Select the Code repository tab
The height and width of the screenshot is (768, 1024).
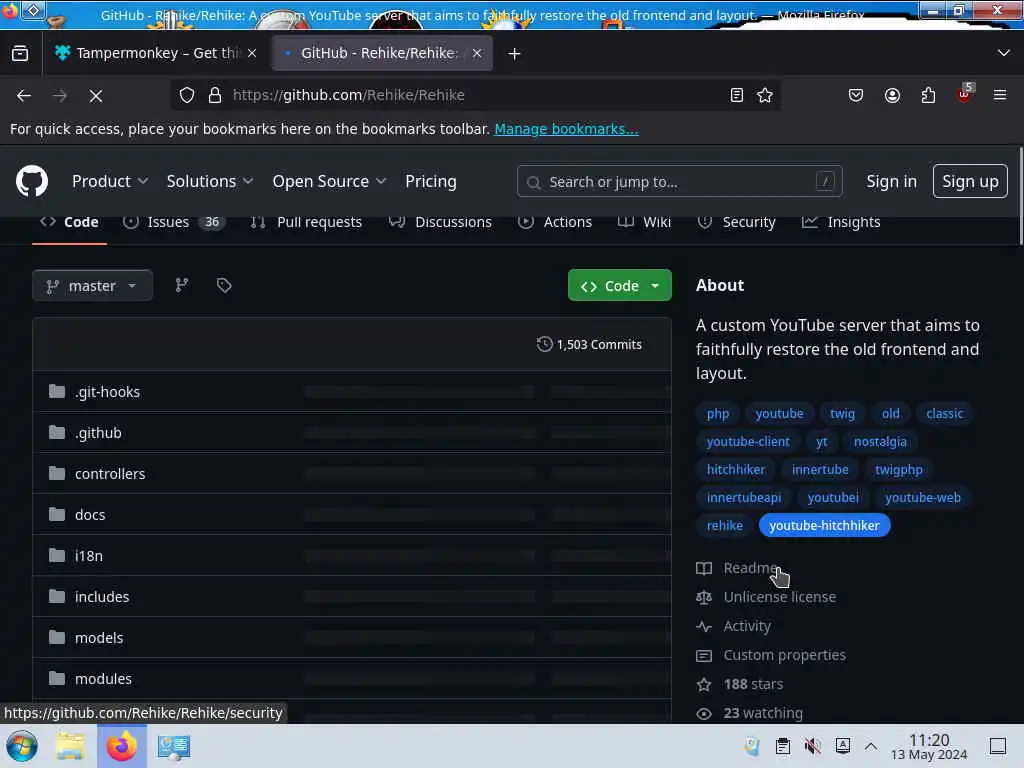pos(69,222)
